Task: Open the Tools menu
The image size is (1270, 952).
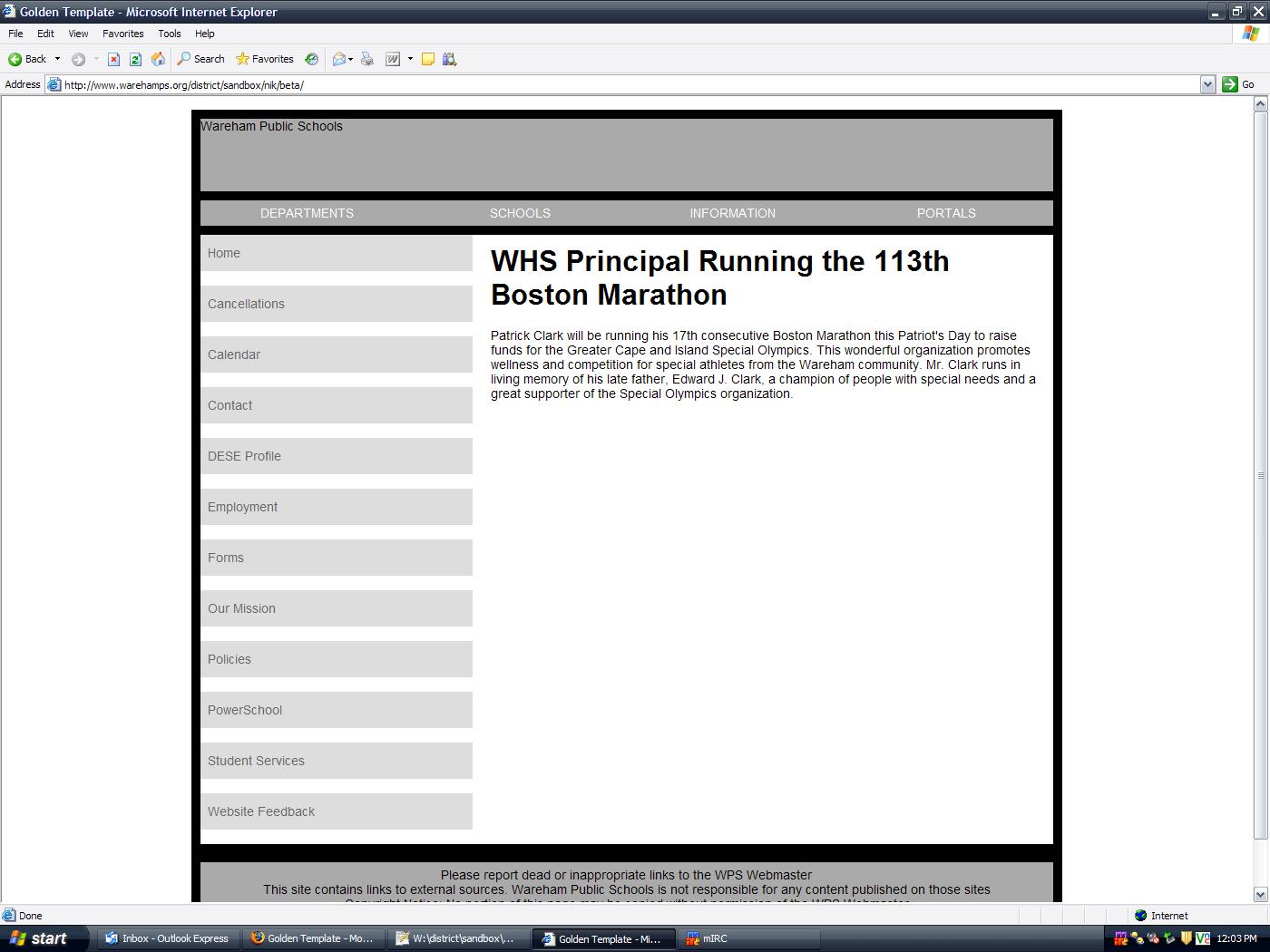Action: [170, 34]
